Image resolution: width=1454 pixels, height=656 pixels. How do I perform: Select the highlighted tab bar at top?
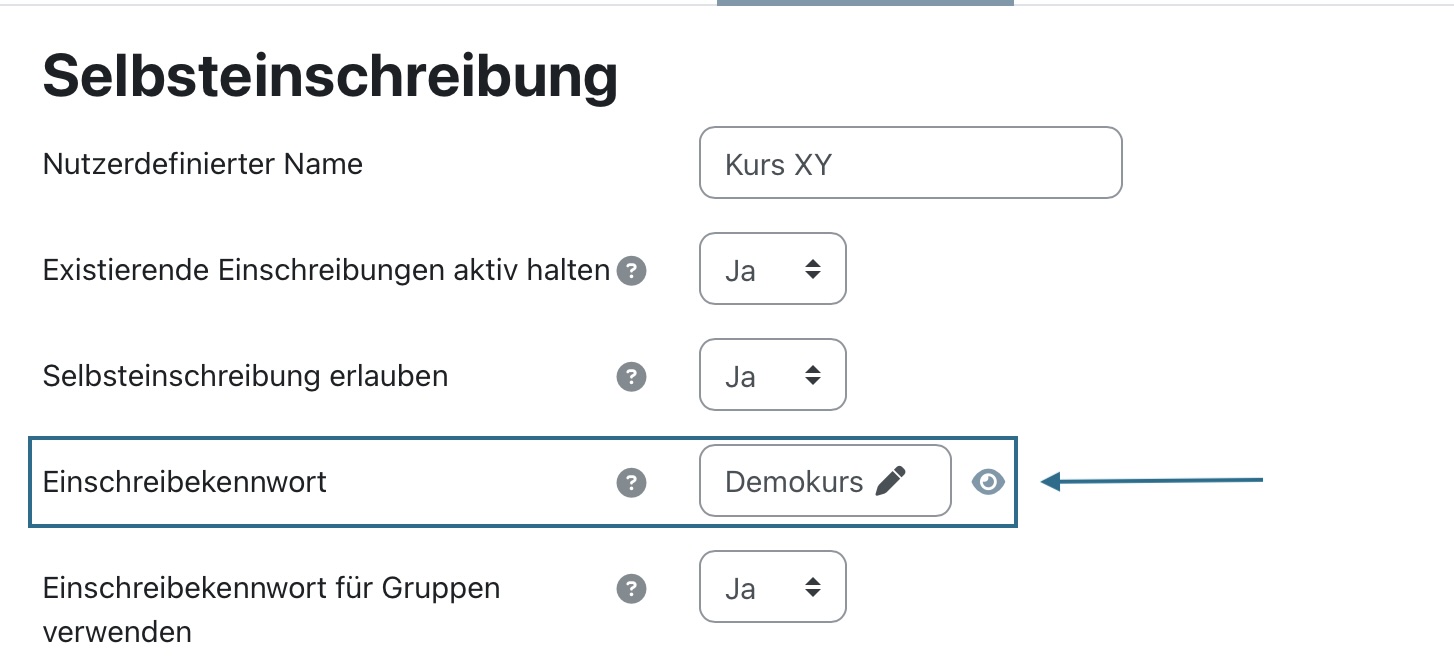865,3
